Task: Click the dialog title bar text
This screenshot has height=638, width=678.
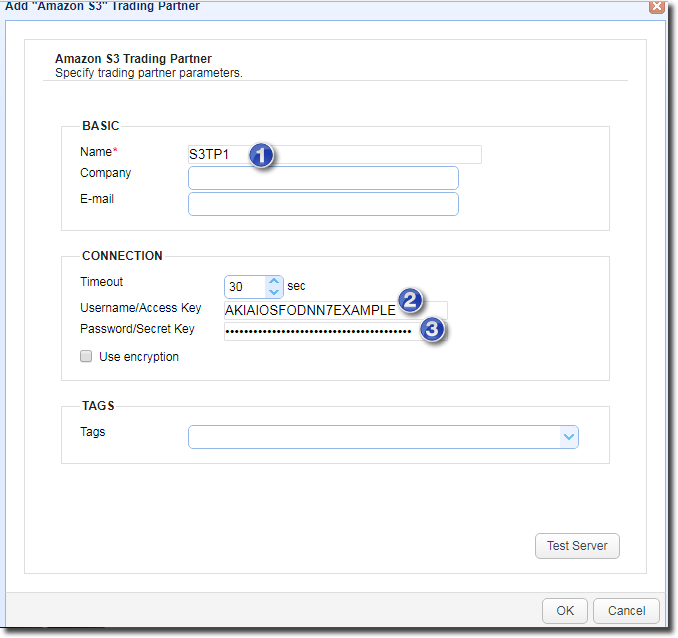Action: pos(103,6)
